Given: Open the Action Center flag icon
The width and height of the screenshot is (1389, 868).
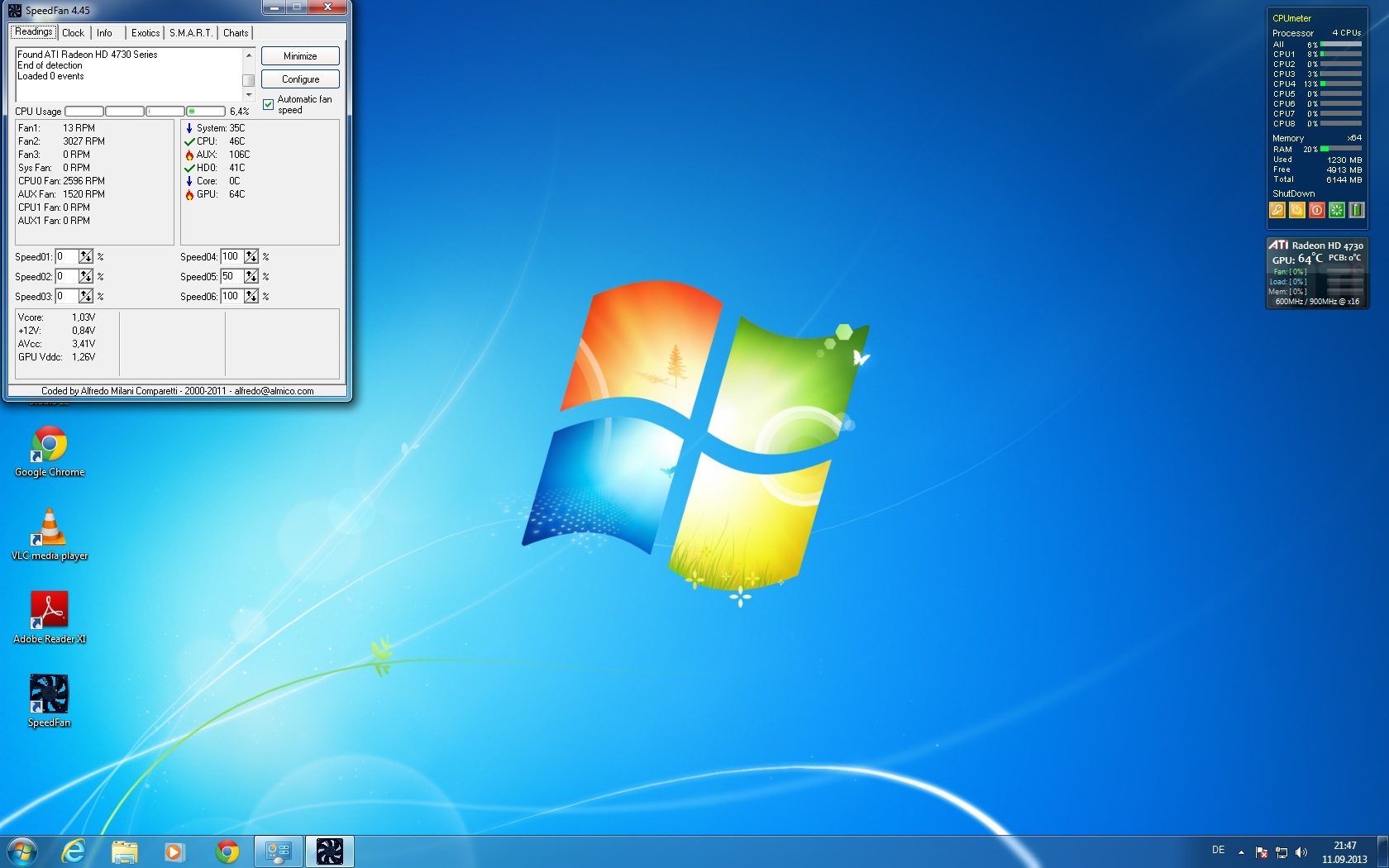Looking at the screenshot, I should (1262, 852).
